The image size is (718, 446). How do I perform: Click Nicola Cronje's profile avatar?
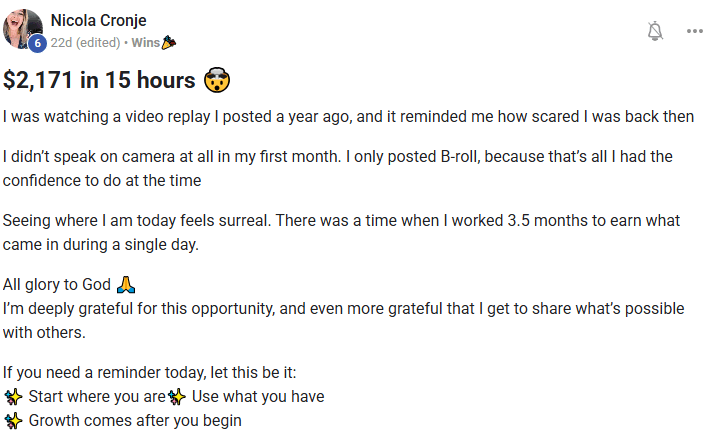[22, 29]
